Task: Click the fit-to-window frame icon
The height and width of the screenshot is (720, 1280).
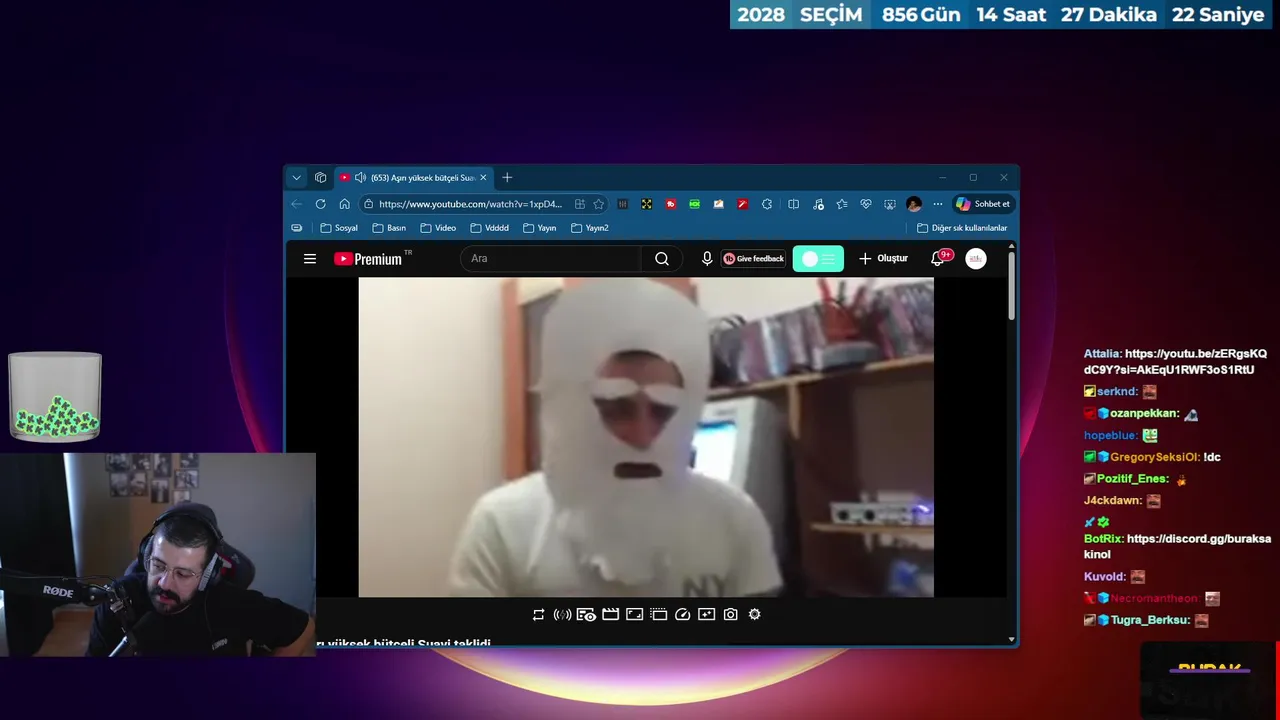Action: tap(634, 614)
